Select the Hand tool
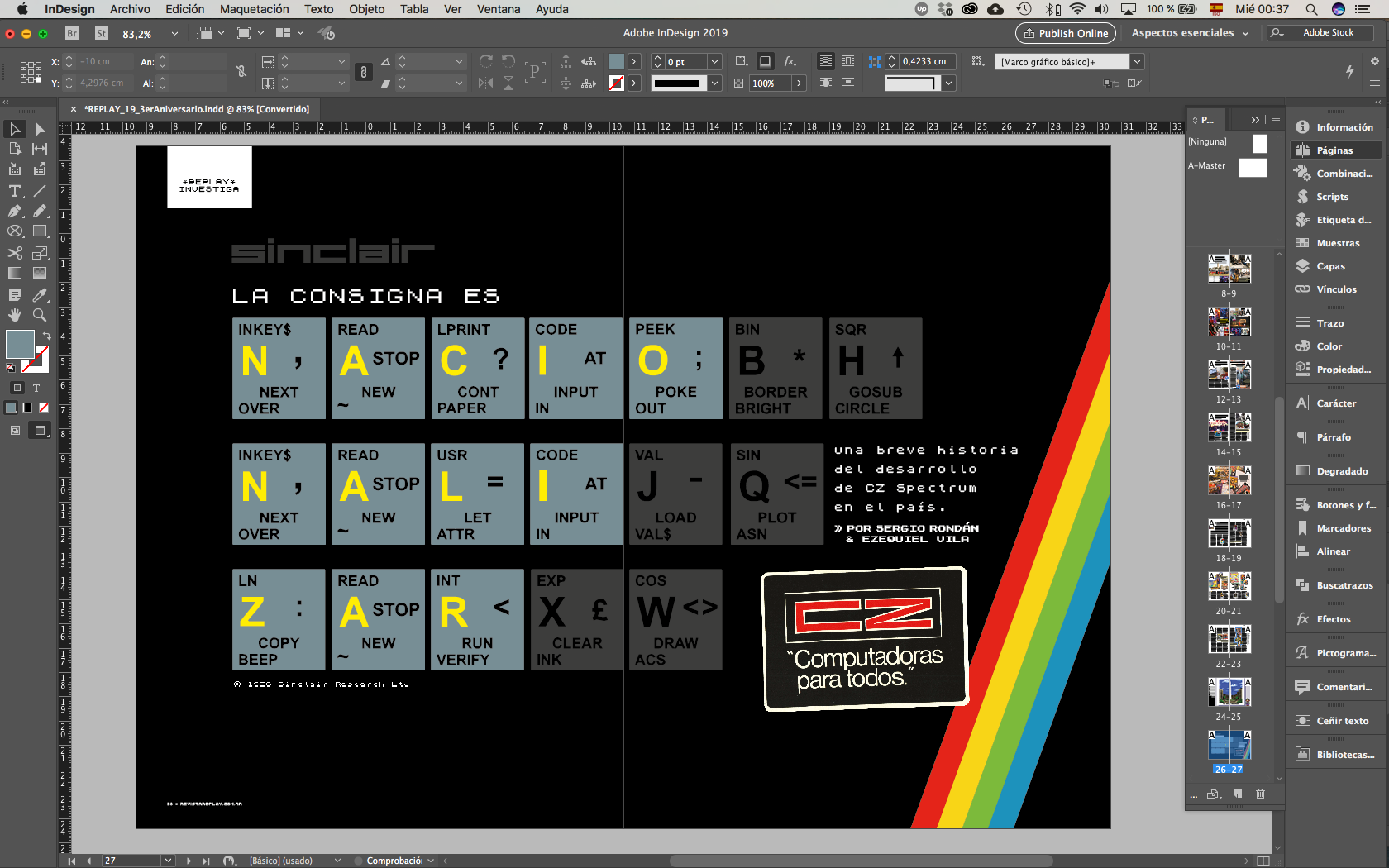 point(15,315)
